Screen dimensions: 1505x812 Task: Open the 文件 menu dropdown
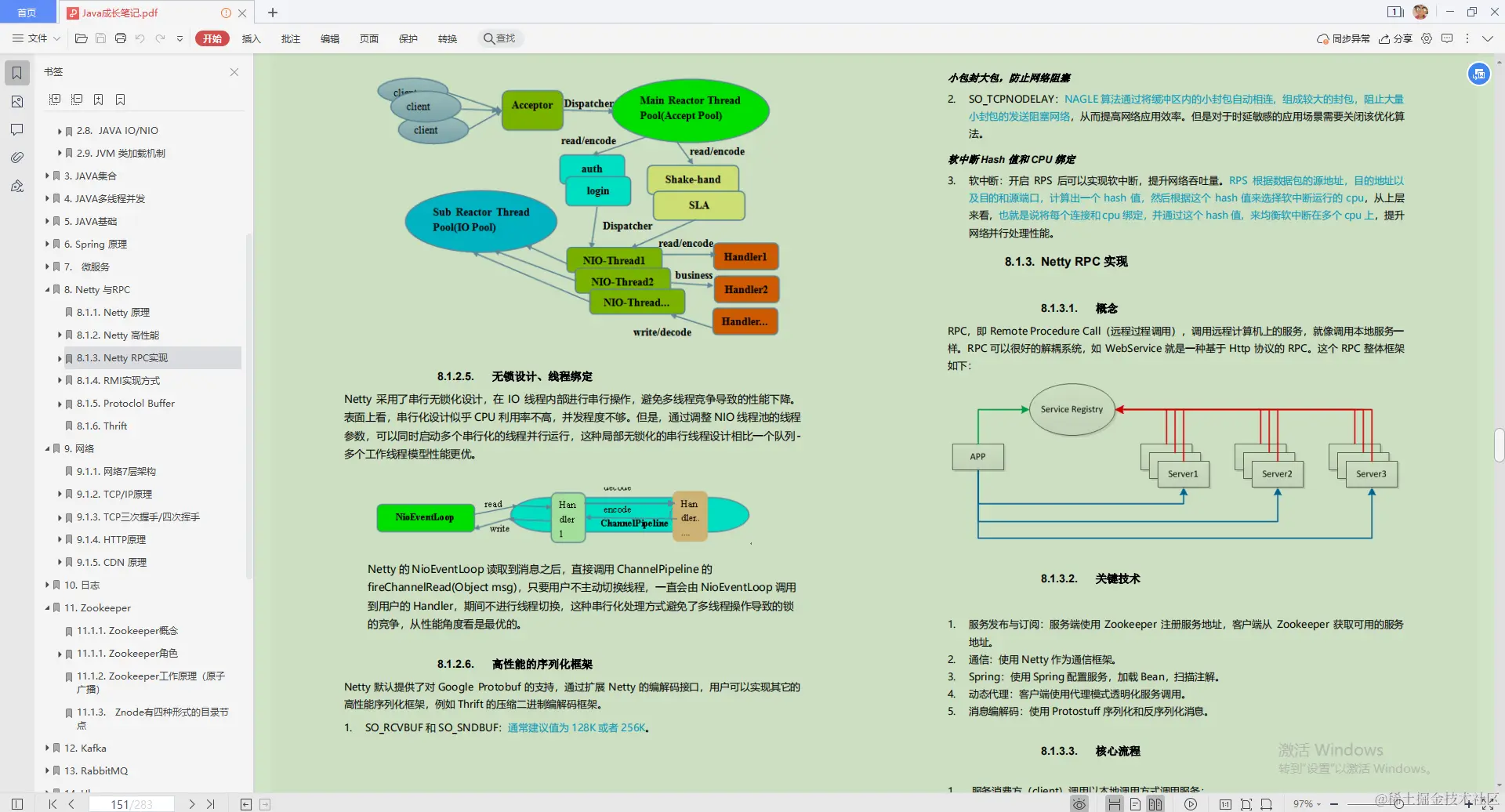(34, 38)
